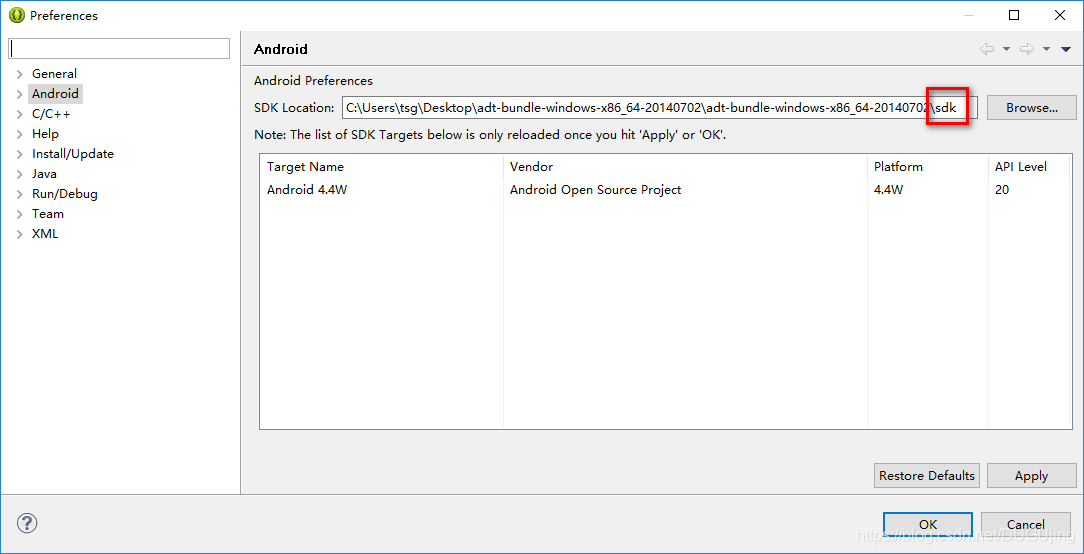Click the back navigation arrow icon
The height and width of the screenshot is (554, 1084).
pos(987,48)
